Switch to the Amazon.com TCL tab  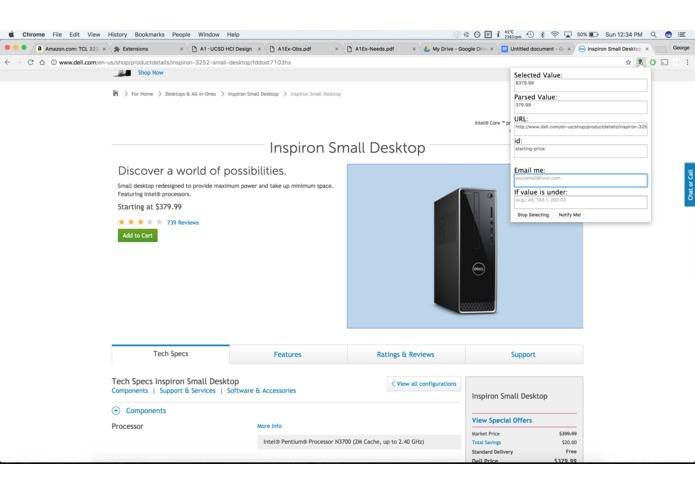(71, 49)
